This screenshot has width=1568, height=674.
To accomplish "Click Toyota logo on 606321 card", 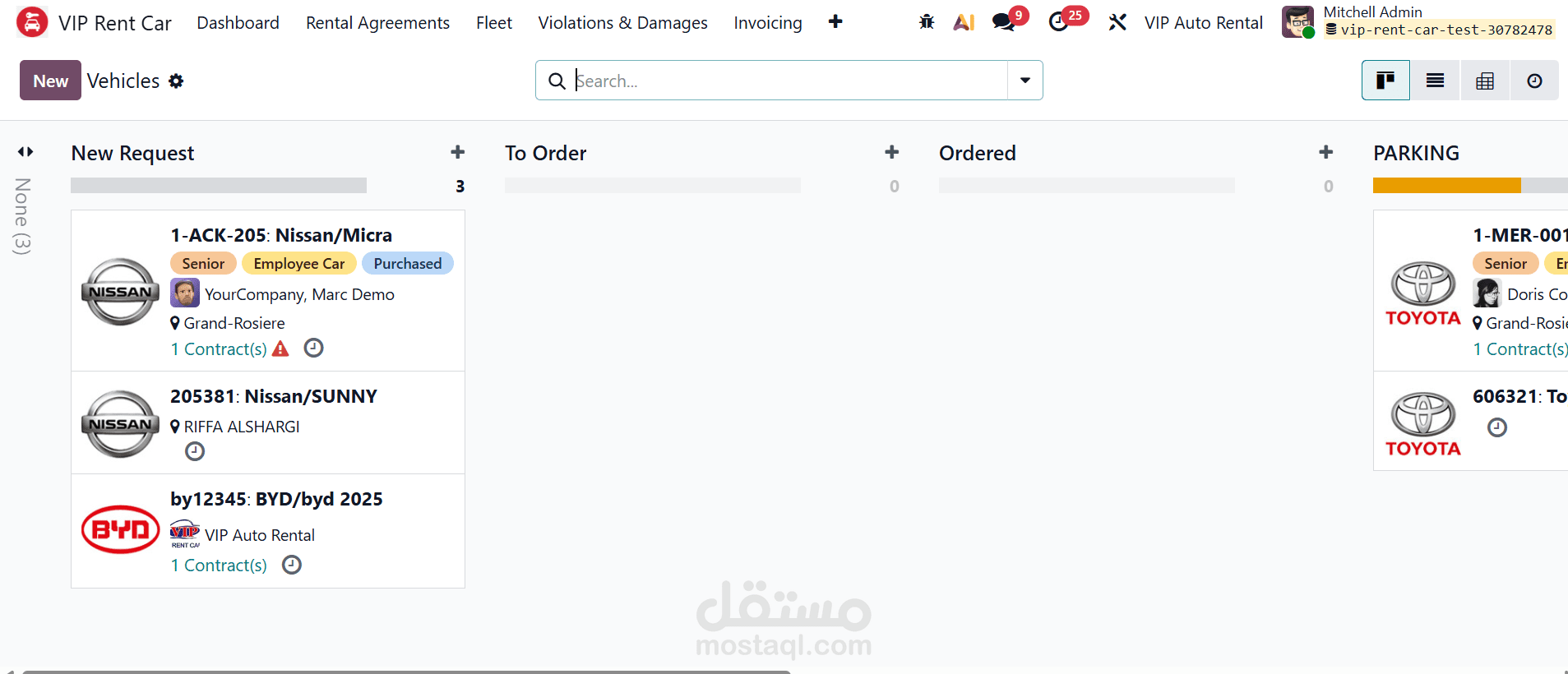I will pos(1422,424).
